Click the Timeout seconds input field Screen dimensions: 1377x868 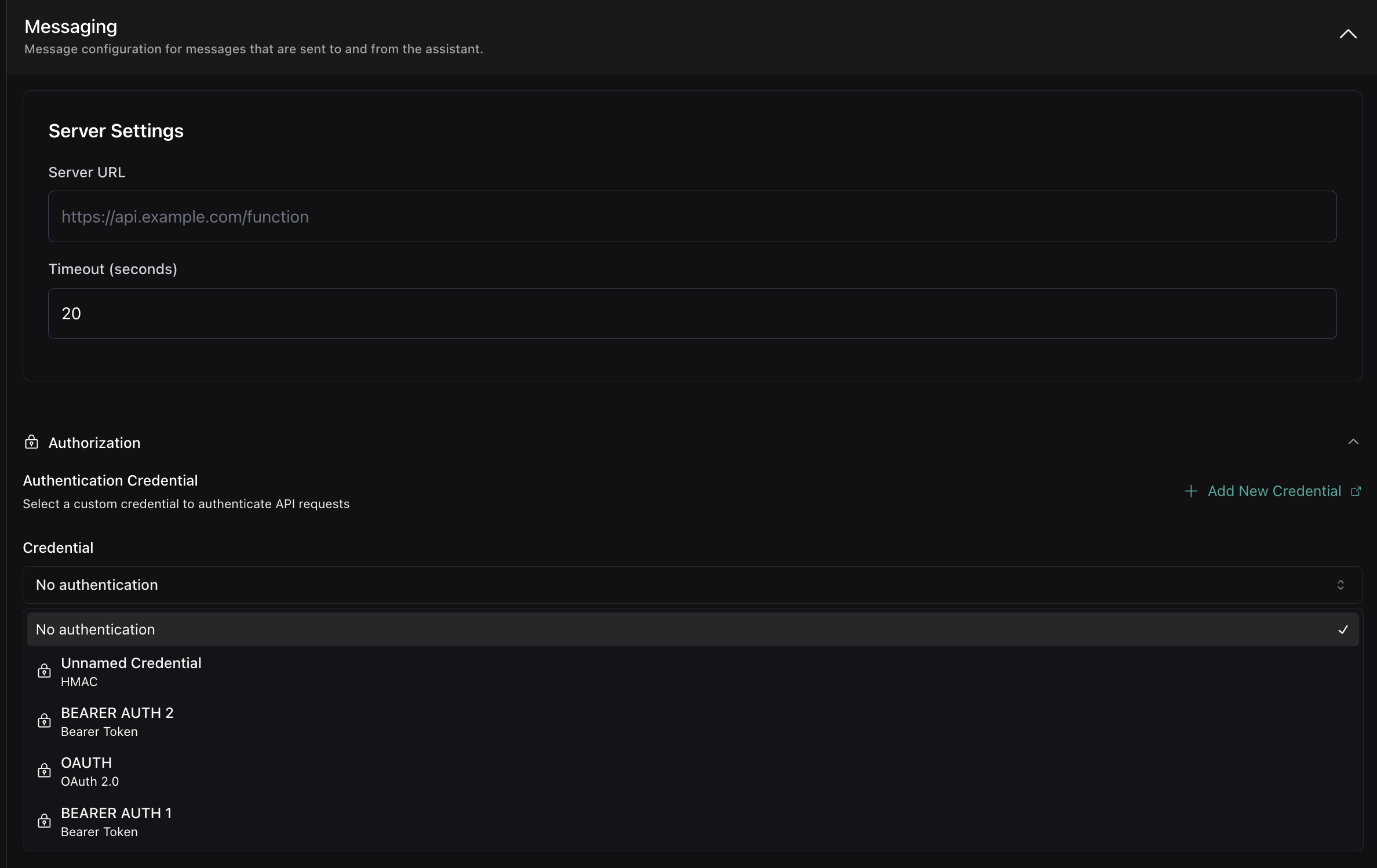692,313
